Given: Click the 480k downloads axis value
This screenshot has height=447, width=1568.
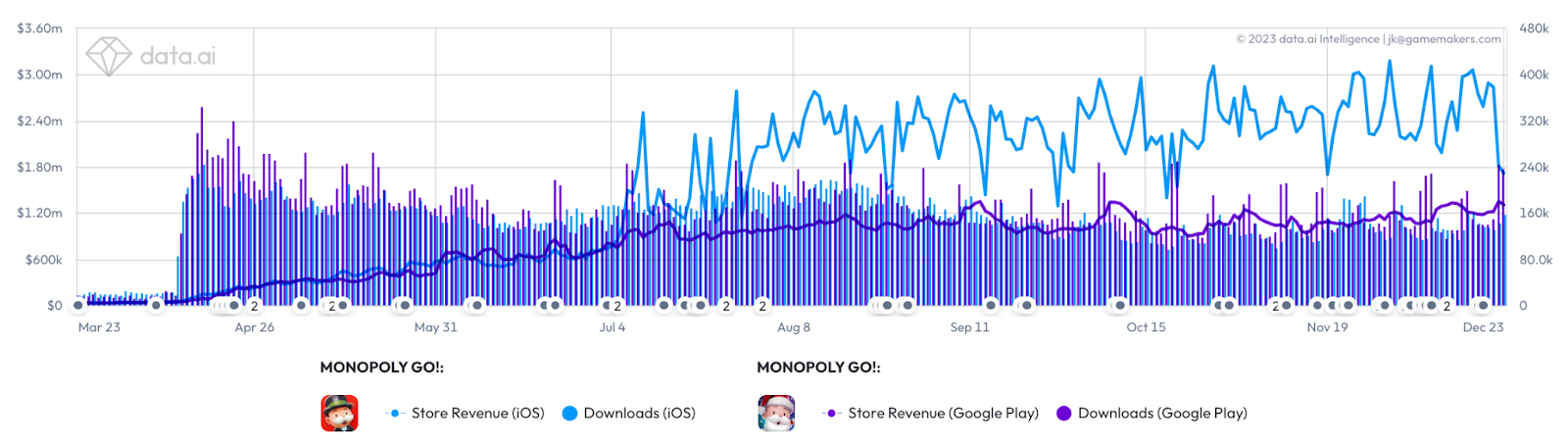Looking at the screenshot, I should (x=1534, y=28).
